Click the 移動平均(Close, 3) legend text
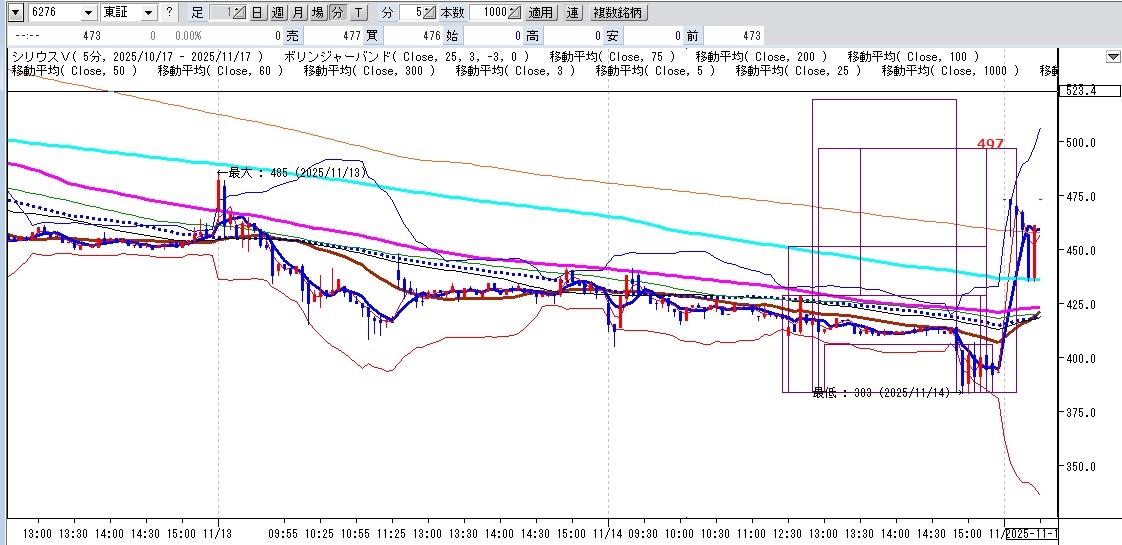1122x545 pixels. 515,70
